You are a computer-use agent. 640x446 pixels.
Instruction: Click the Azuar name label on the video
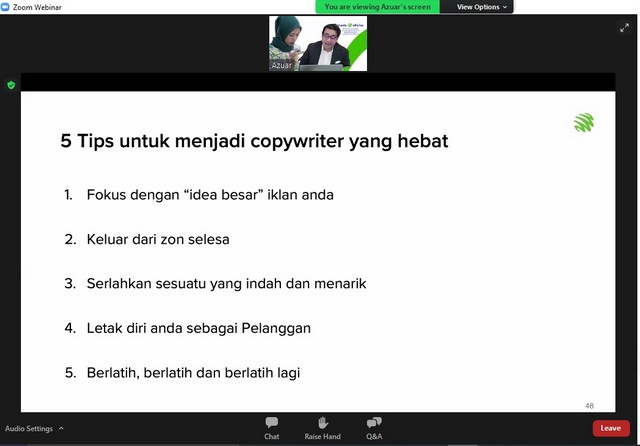tap(280, 65)
